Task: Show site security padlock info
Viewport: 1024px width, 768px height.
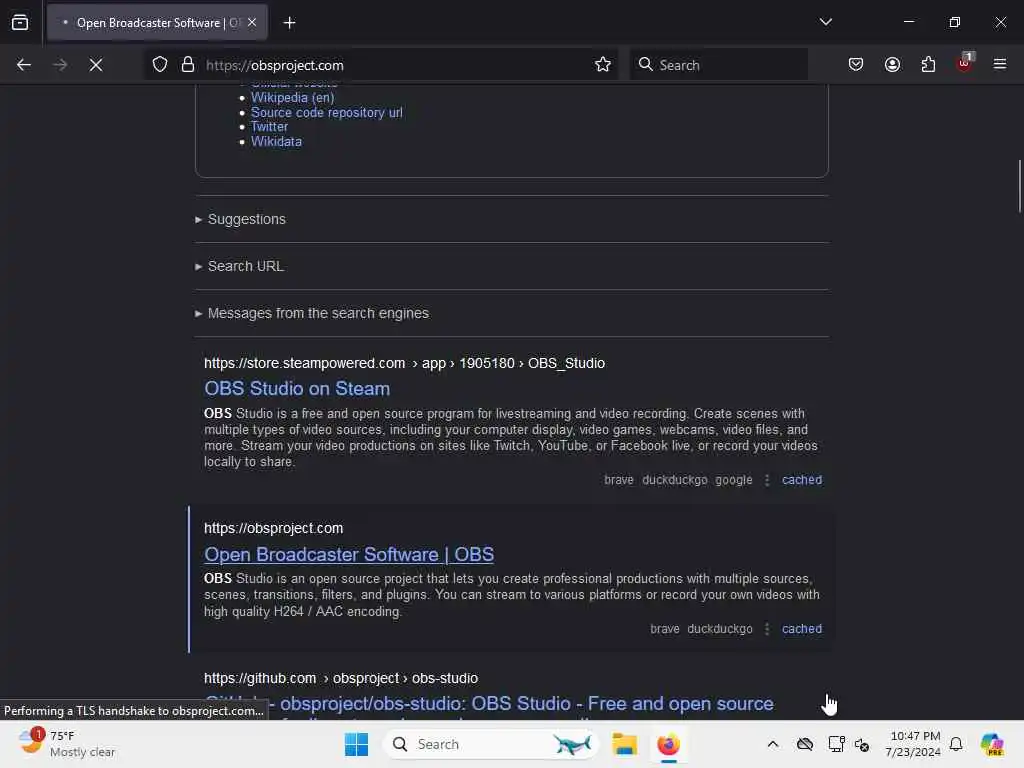Action: point(188,65)
